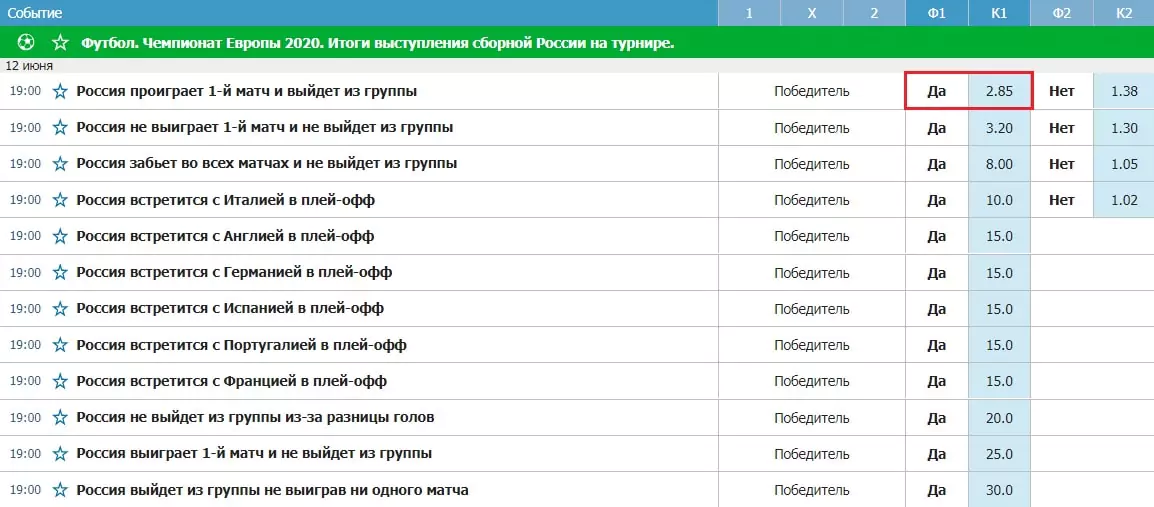Star the 'встретится с Испанией' row

[60, 308]
